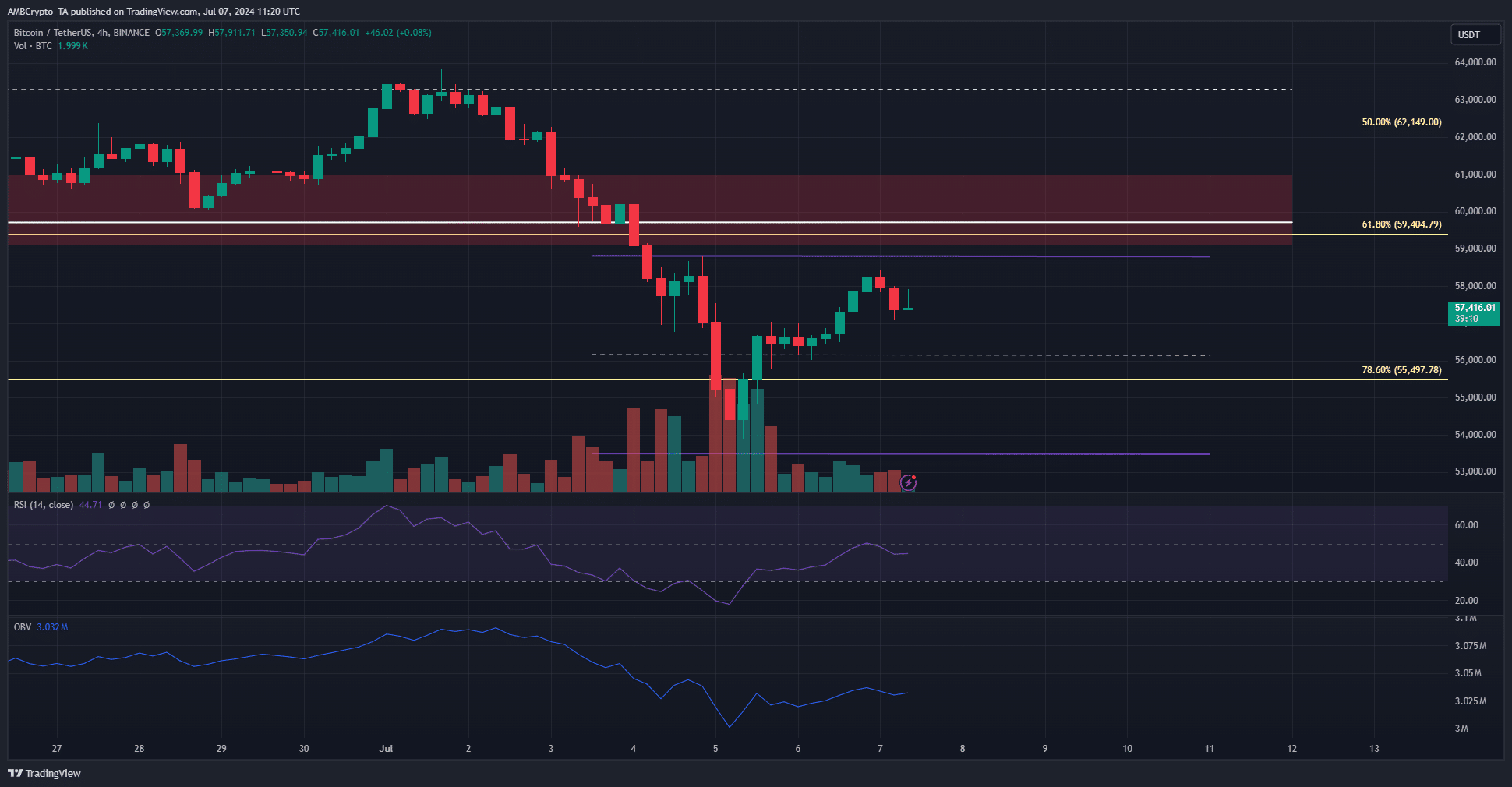Click the Jul date label on time axis
Screen dimensions: 1512x787
click(386, 749)
